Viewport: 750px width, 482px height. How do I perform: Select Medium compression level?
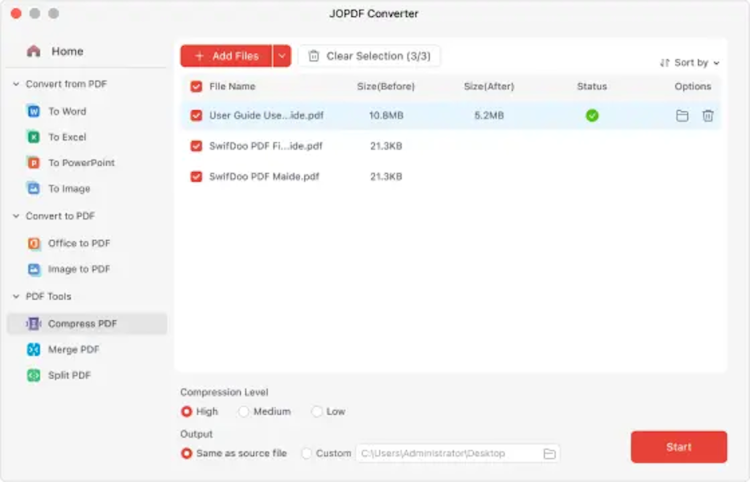tap(244, 411)
